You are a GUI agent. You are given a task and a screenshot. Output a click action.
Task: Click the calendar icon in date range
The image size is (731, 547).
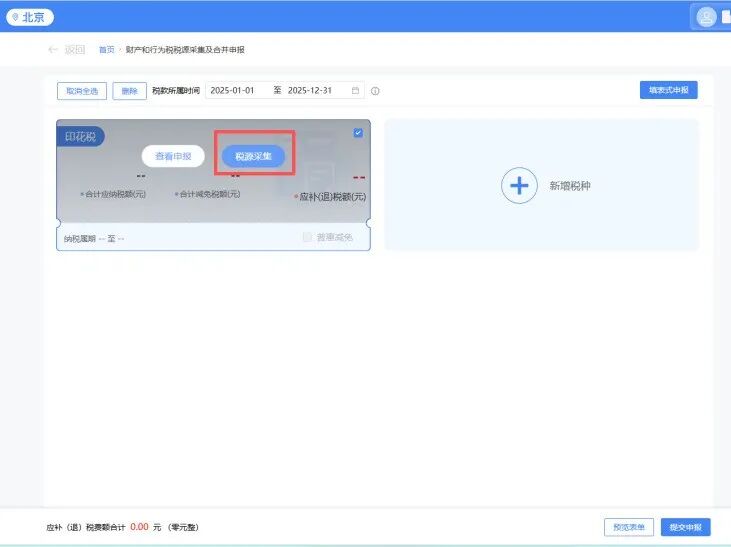pyautogui.click(x=355, y=91)
